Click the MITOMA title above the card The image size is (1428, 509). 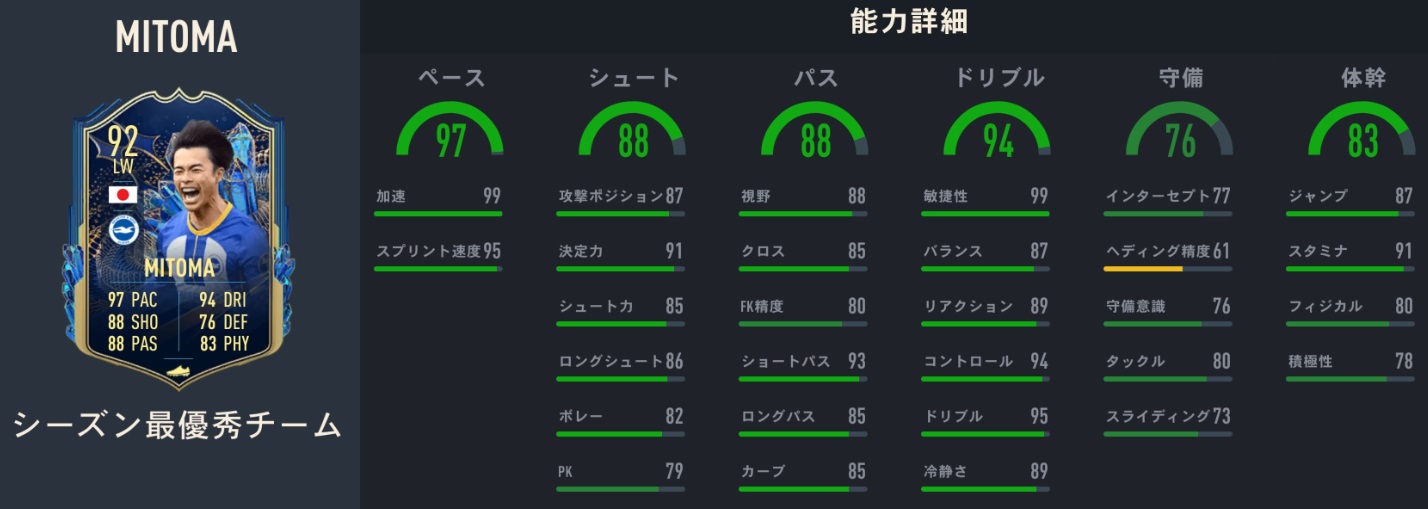pyautogui.click(x=176, y=37)
